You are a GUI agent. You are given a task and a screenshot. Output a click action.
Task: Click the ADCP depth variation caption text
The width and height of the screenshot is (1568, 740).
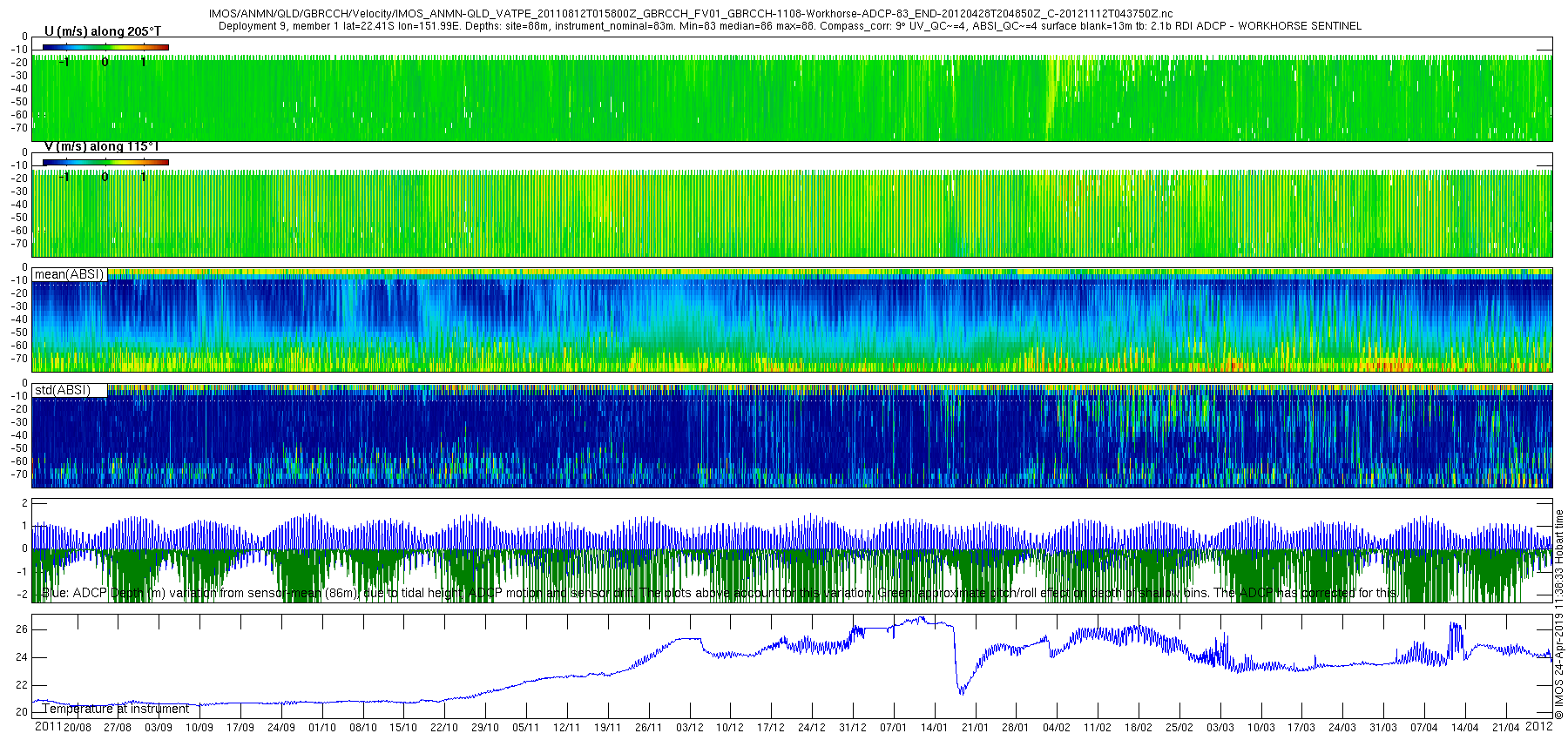pos(720,593)
